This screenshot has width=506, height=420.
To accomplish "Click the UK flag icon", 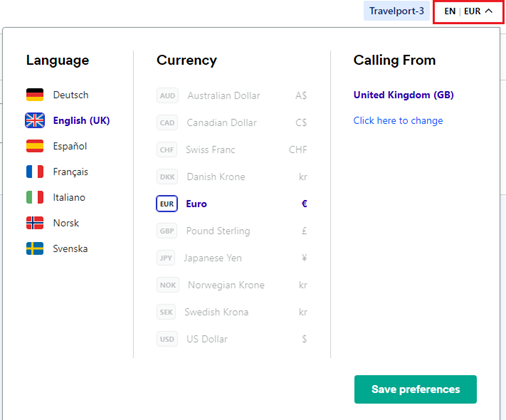I will point(35,120).
